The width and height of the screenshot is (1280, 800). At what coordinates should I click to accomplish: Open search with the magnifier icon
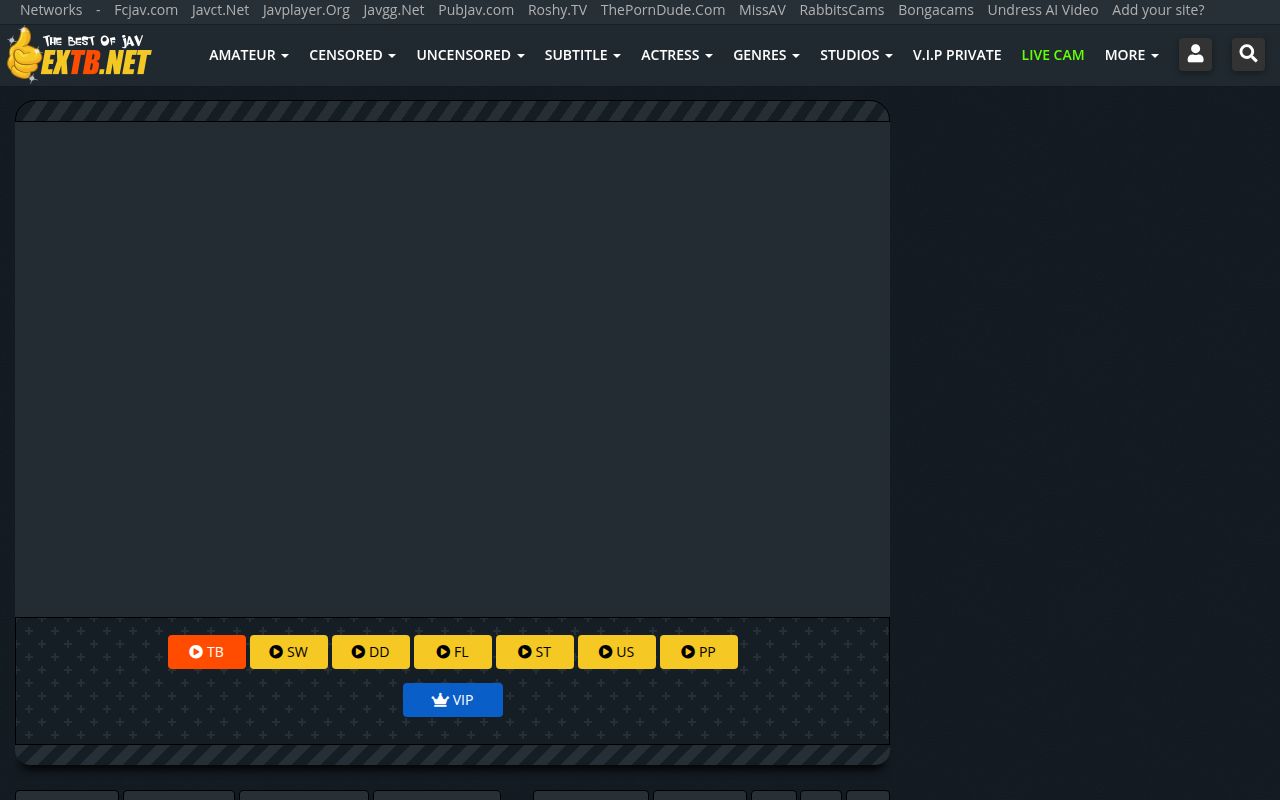[x=1248, y=55]
